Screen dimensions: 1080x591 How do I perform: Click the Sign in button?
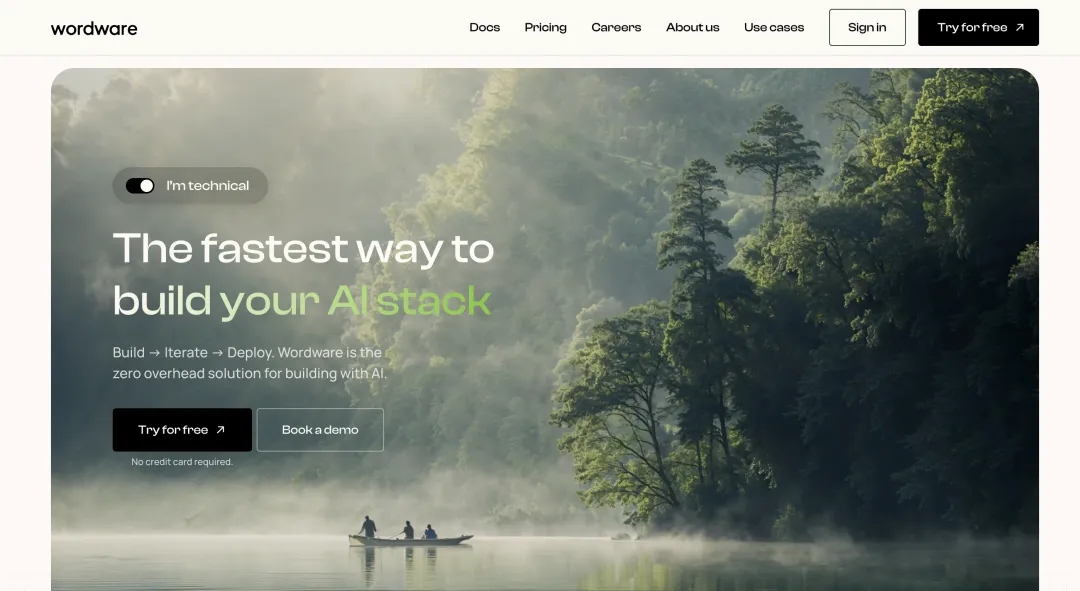coord(867,28)
